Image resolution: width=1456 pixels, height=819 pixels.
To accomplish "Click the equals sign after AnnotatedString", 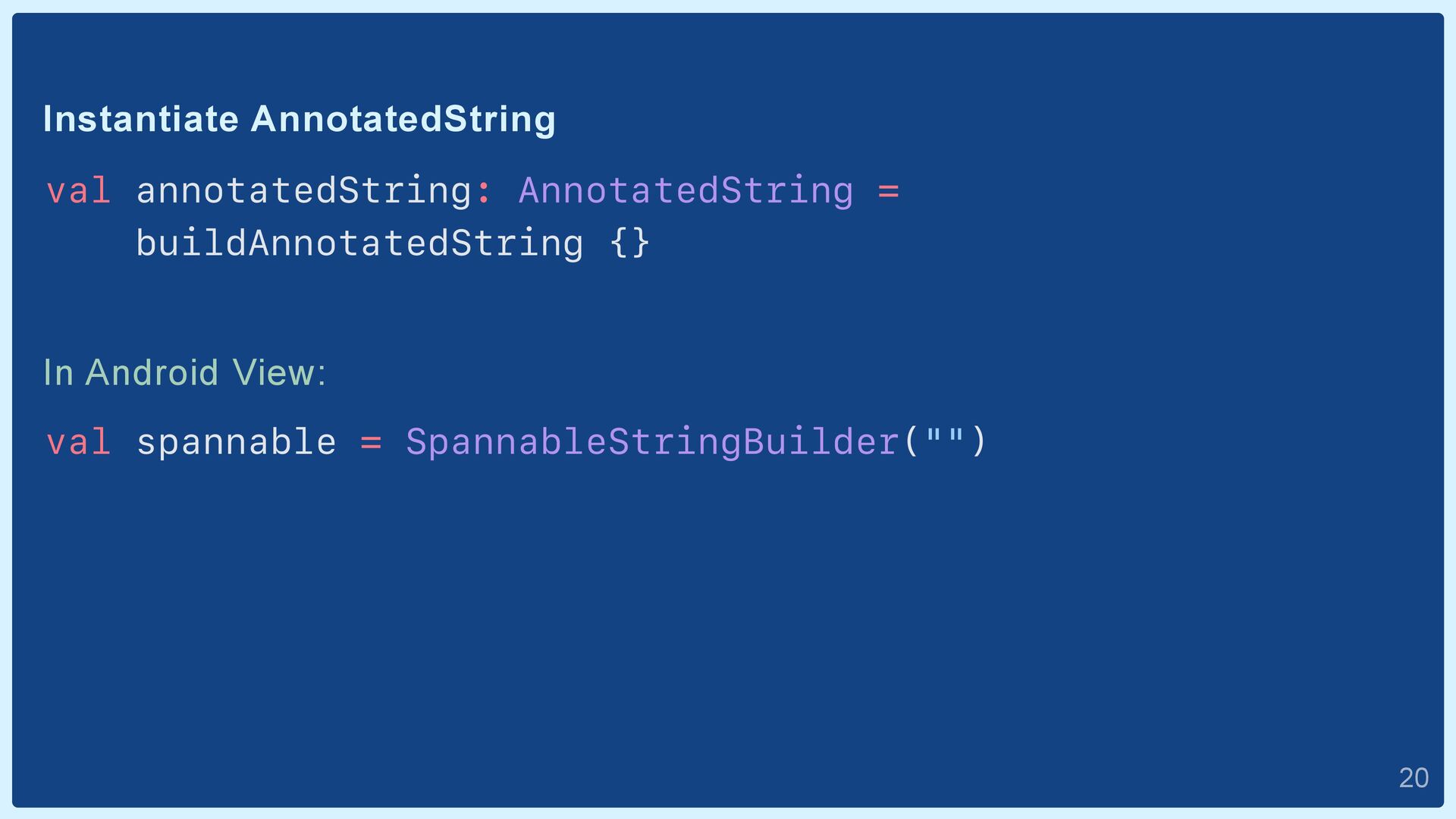I will [x=888, y=191].
